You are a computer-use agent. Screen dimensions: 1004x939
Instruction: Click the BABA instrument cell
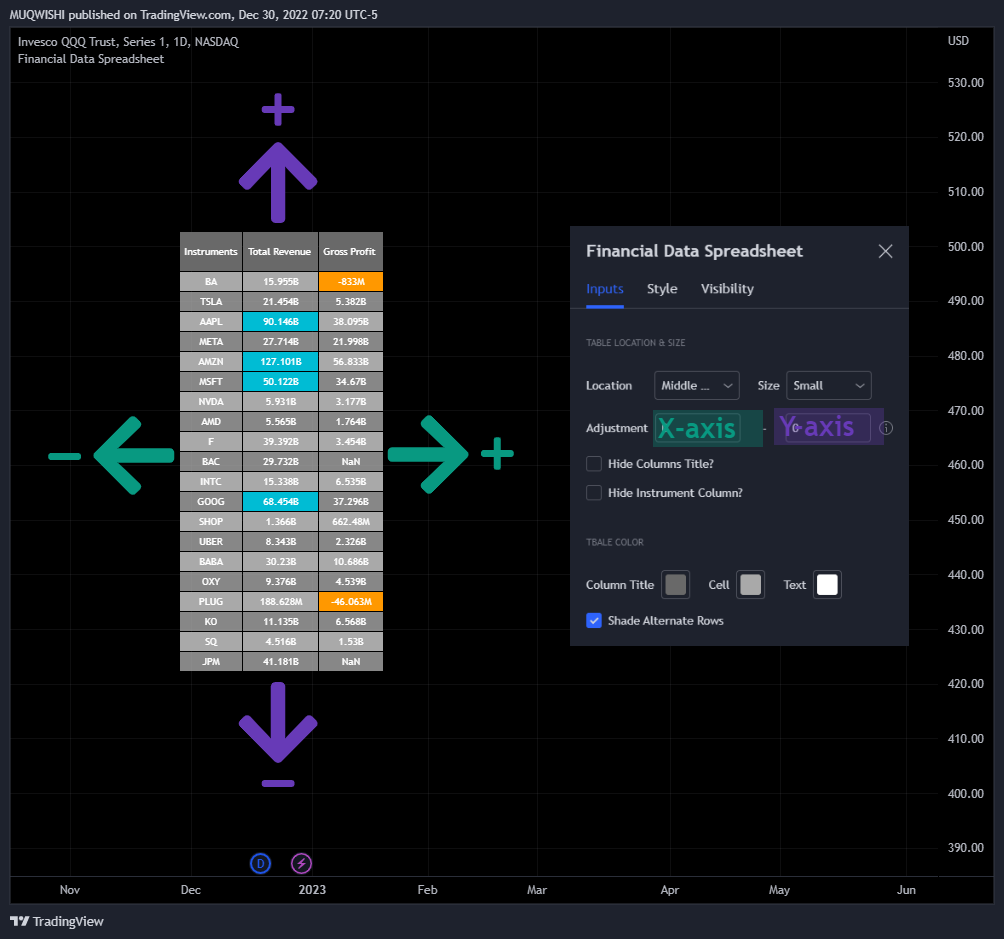(x=211, y=562)
